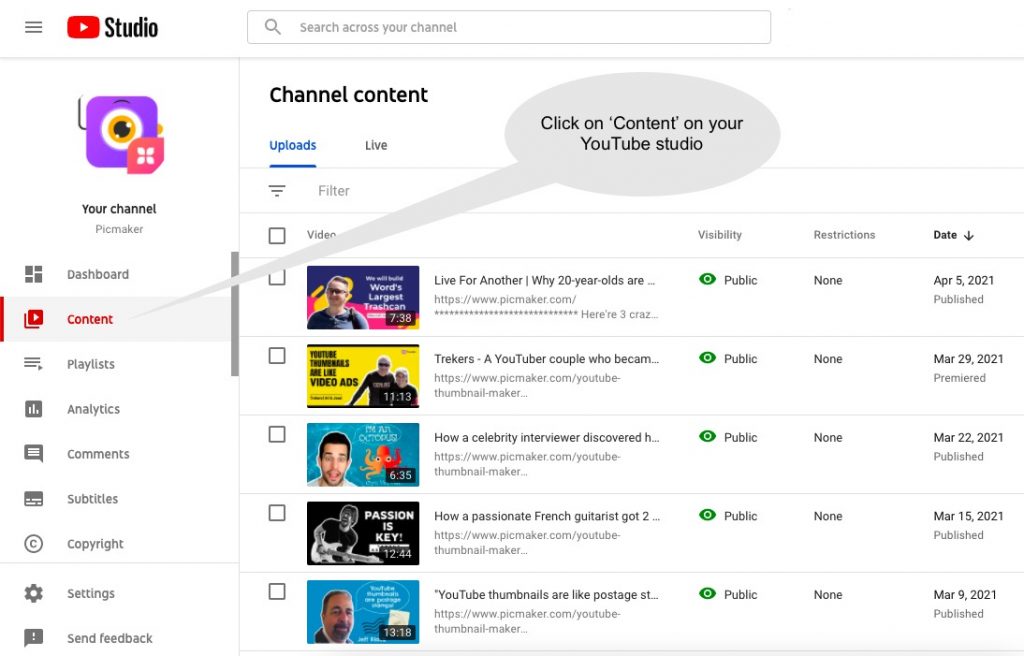
Task: Click the Copyright circle icon
Action: pos(33,544)
